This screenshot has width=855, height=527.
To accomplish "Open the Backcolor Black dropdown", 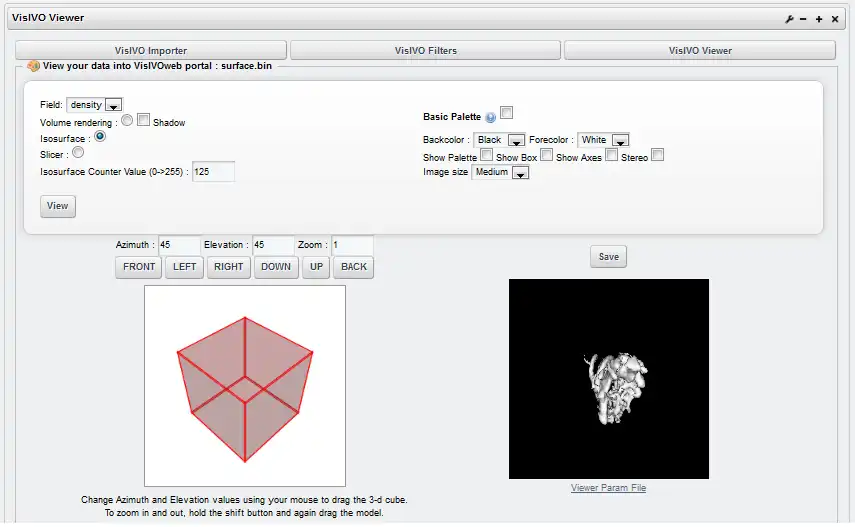I will (x=499, y=140).
